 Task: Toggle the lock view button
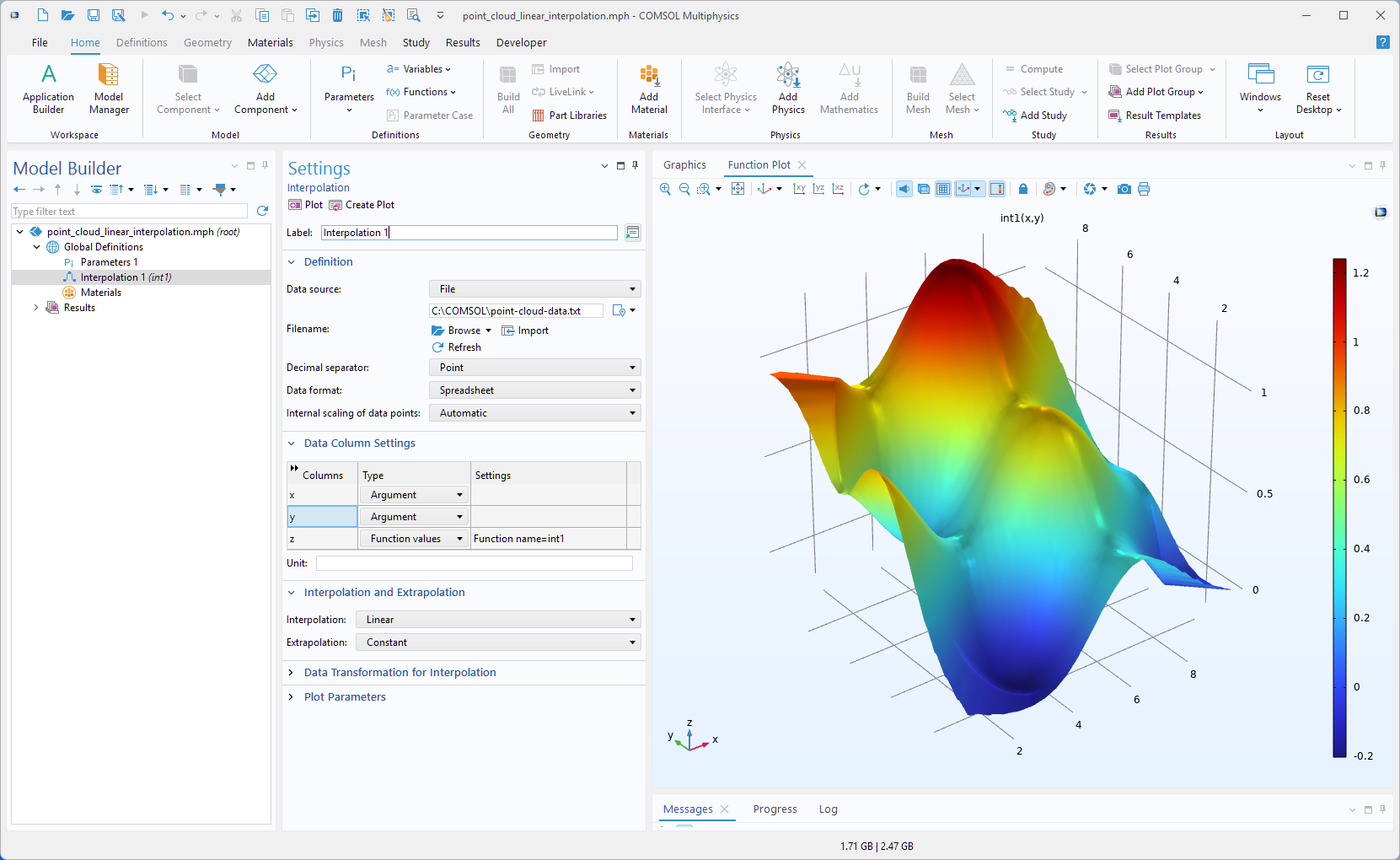[x=1023, y=189]
